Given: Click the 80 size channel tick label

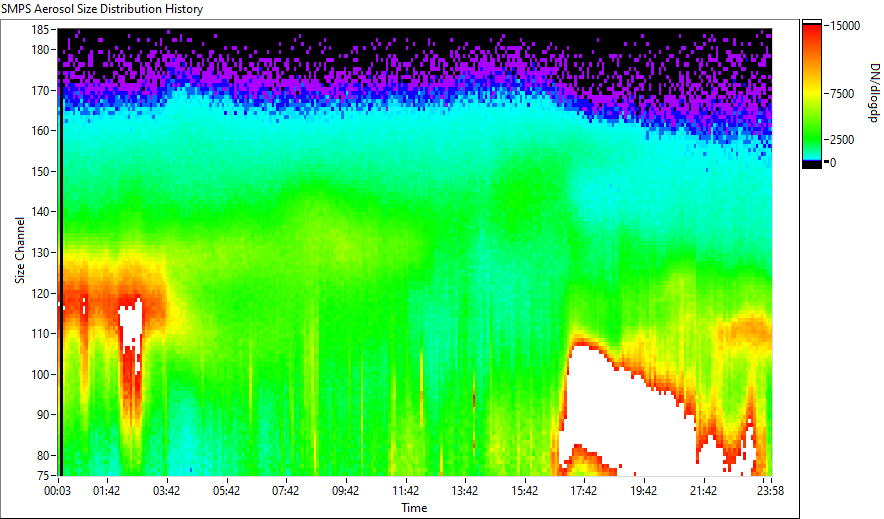Looking at the screenshot, I should 43,455.
